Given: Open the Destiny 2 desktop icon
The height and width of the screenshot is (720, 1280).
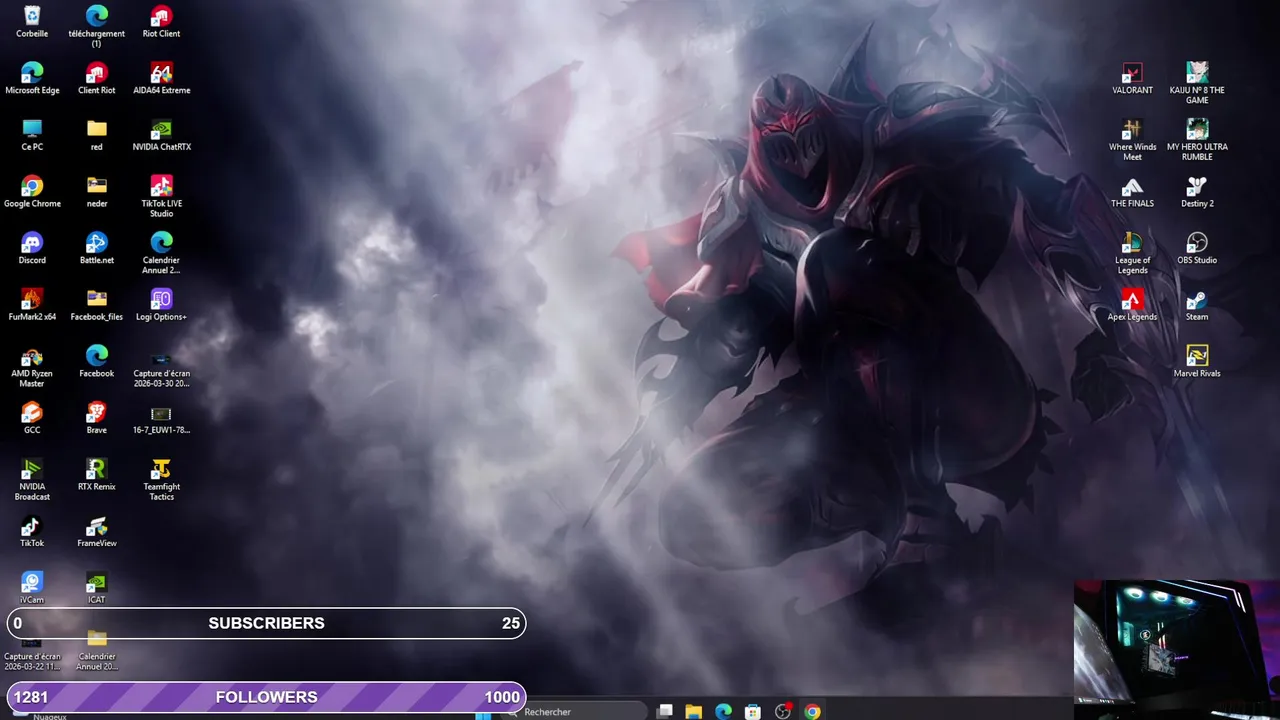Looking at the screenshot, I should click(x=1197, y=186).
